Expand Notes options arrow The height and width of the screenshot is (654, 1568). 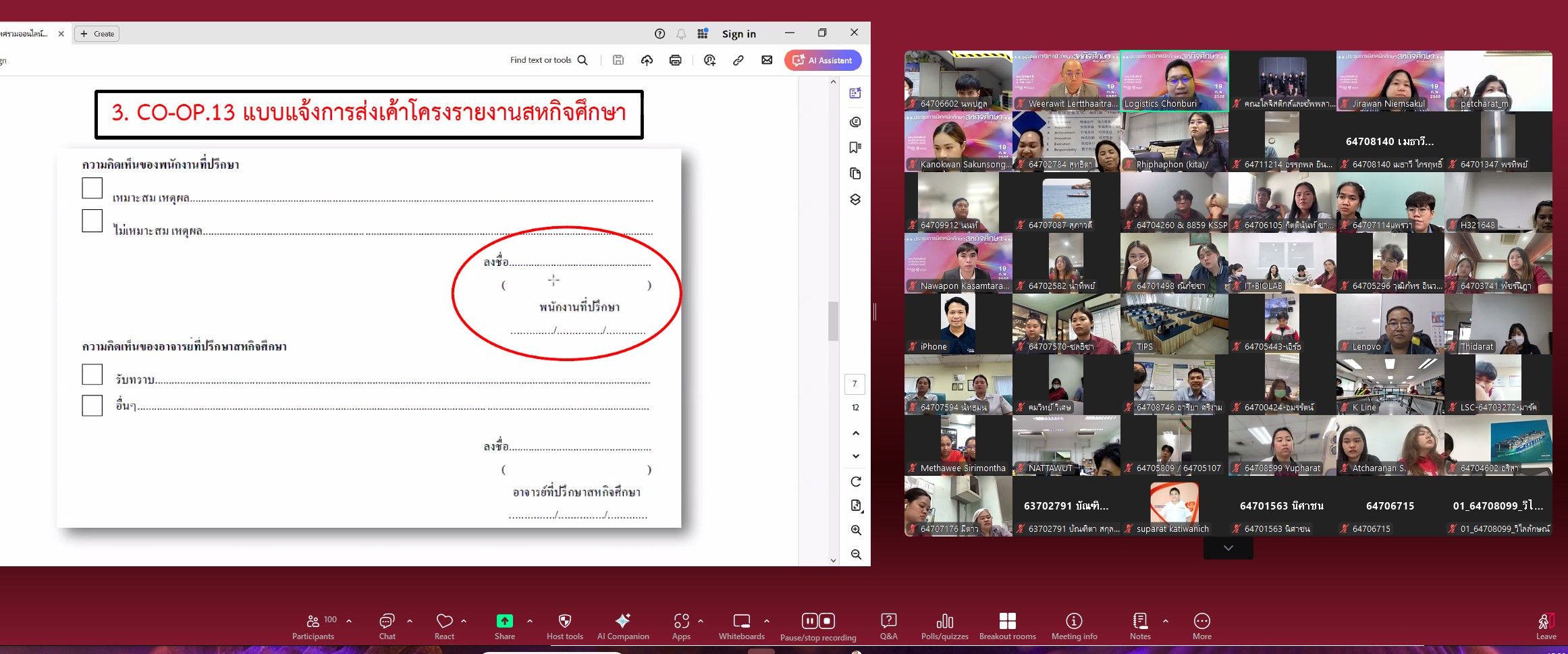click(1166, 621)
